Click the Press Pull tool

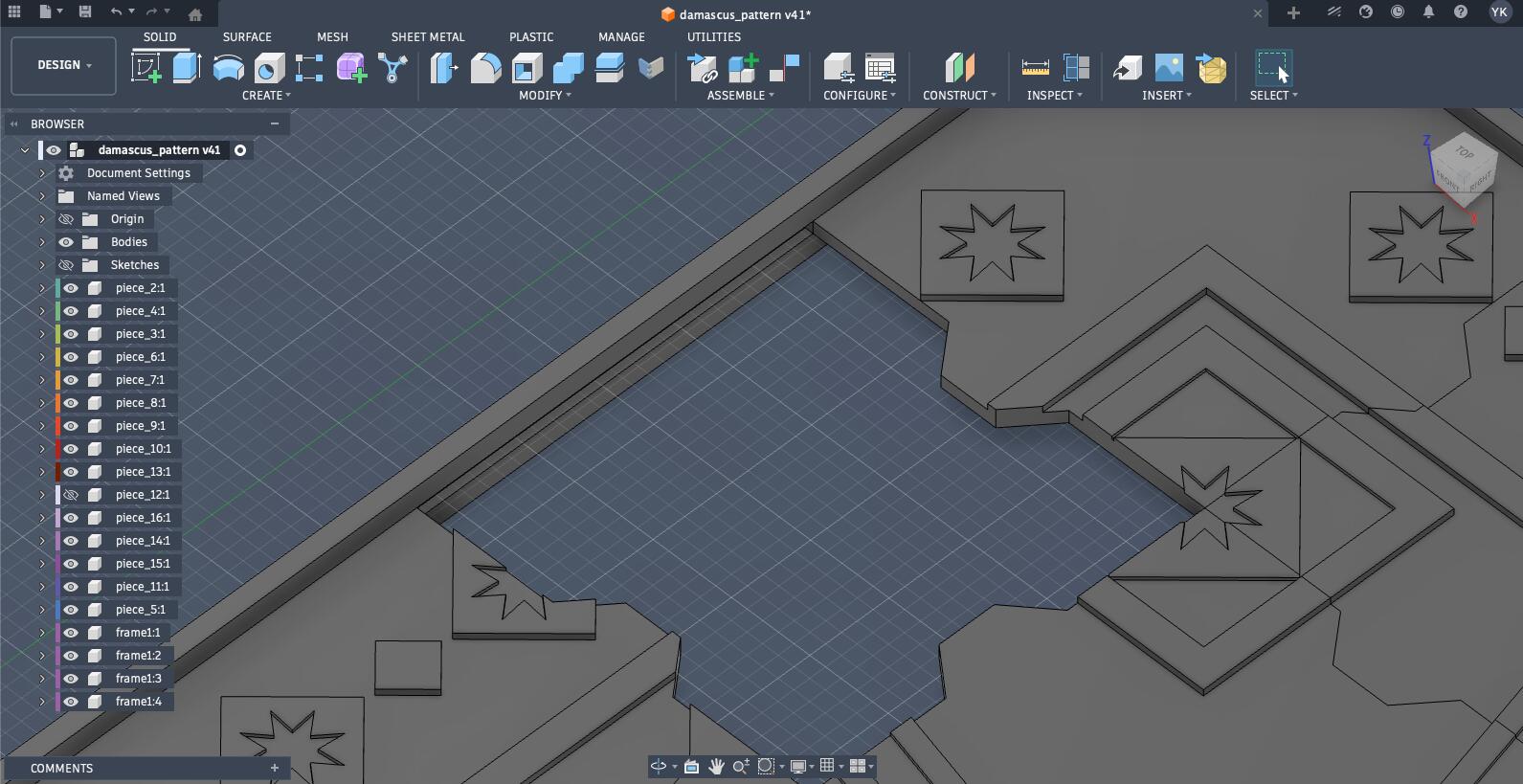(444, 68)
